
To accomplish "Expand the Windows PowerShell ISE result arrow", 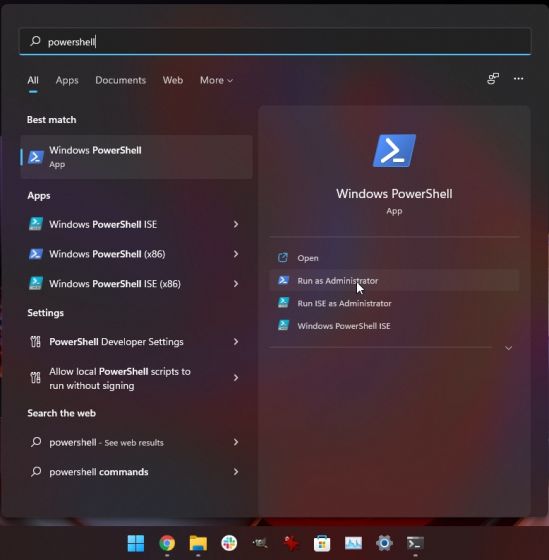I will (236, 224).
